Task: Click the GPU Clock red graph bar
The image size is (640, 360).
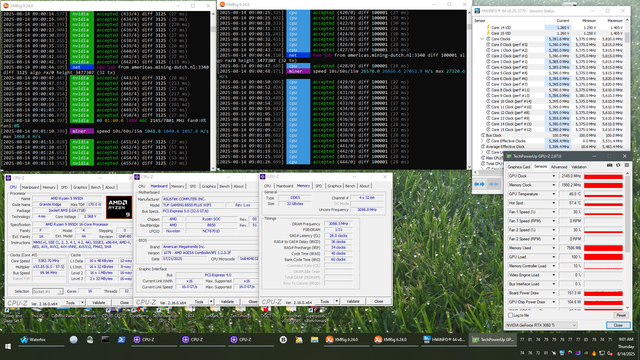Action: 603,176
